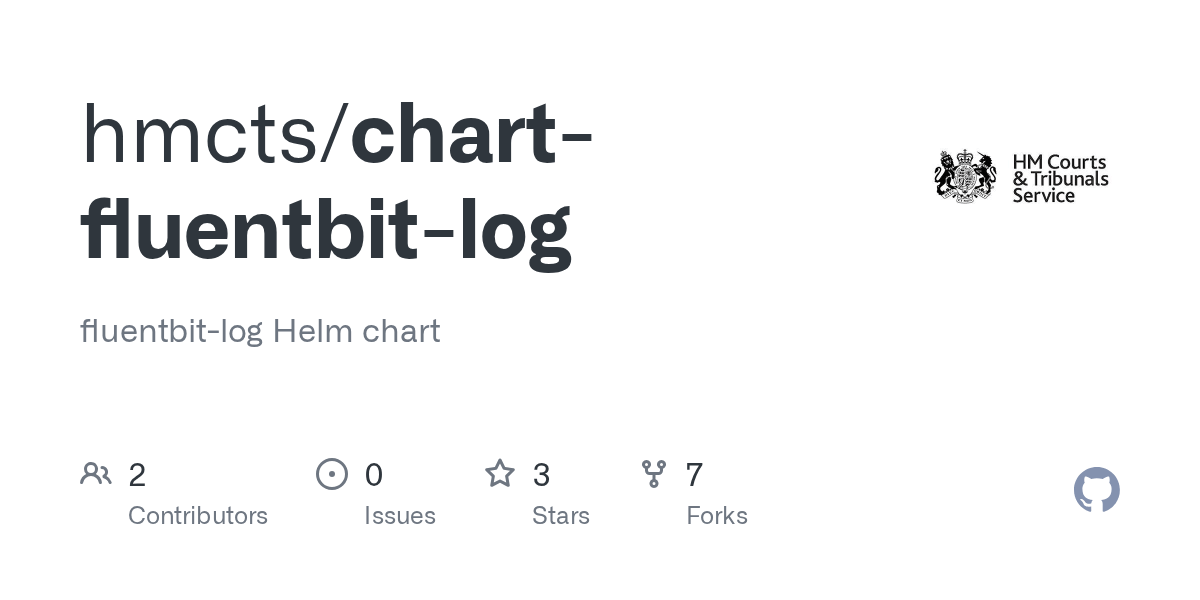Click the contributor count number 2
The height and width of the screenshot is (600, 1200).
[137, 475]
